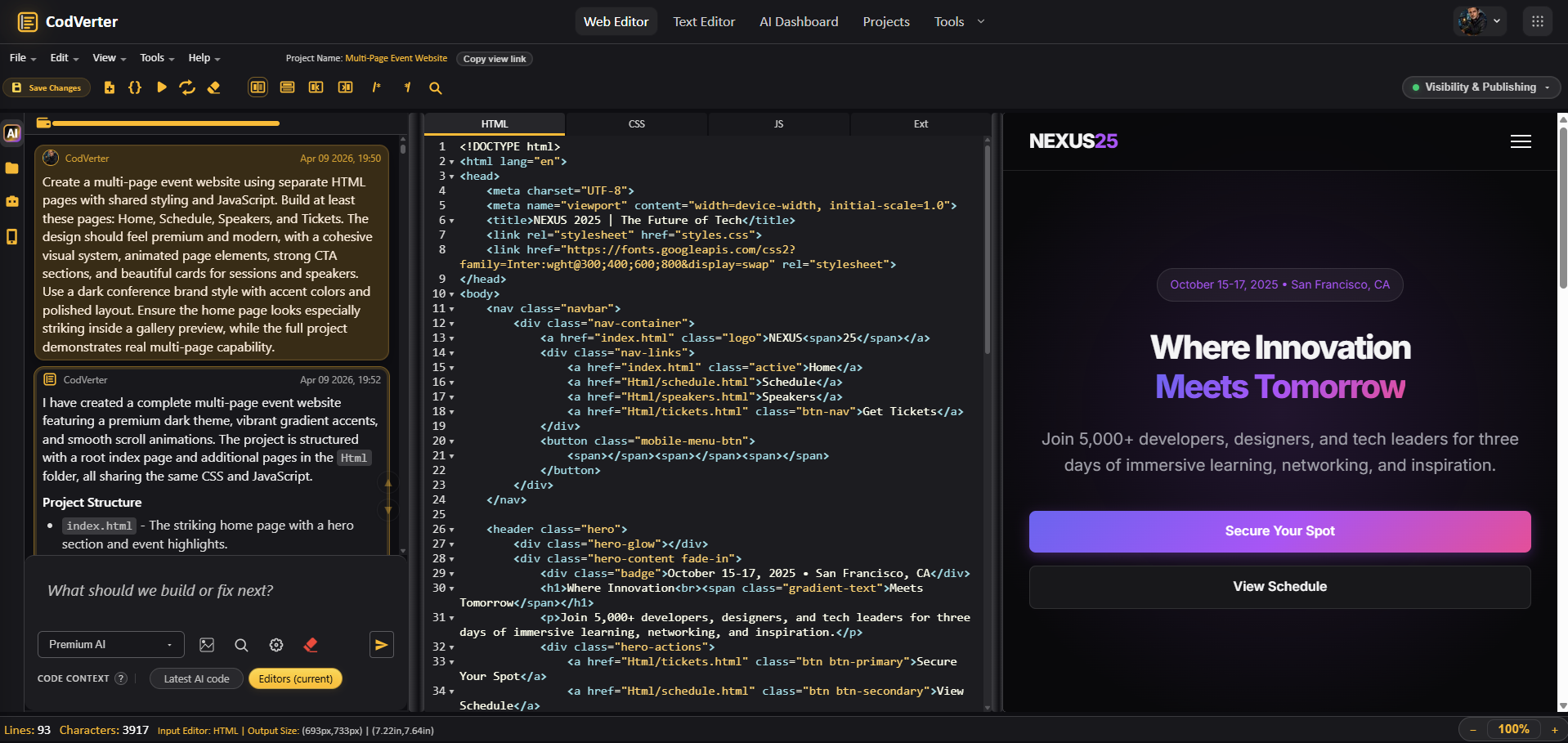This screenshot has width=1568, height=743.
Task: Select the HTML editor tab
Action: tap(495, 124)
